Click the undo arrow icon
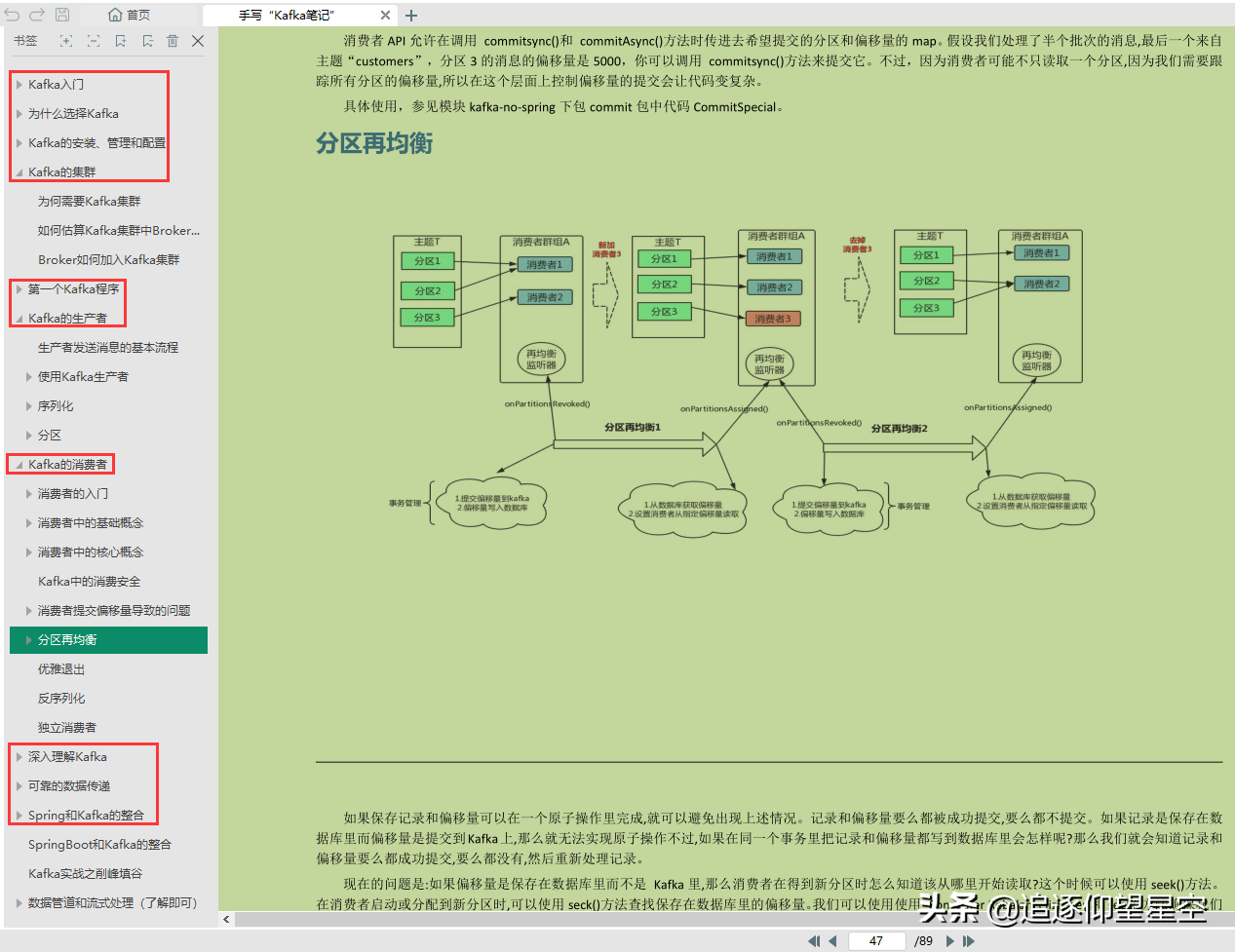This screenshot has height=952, width=1235. click(13, 15)
